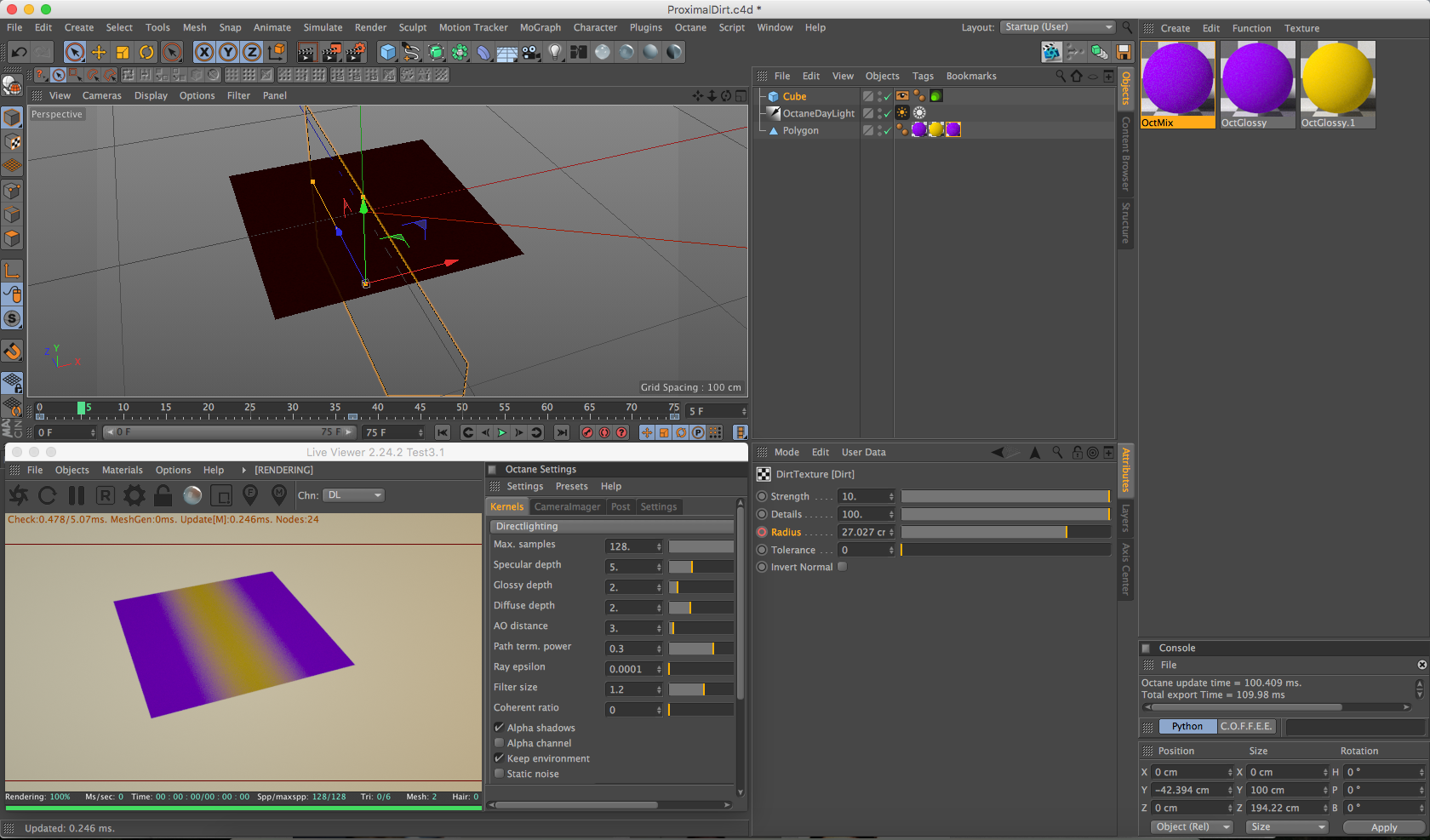Screen dimensions: 1430x840
Task: Click the Live Viewer lock resolution icon
Action: coord(163,495)
